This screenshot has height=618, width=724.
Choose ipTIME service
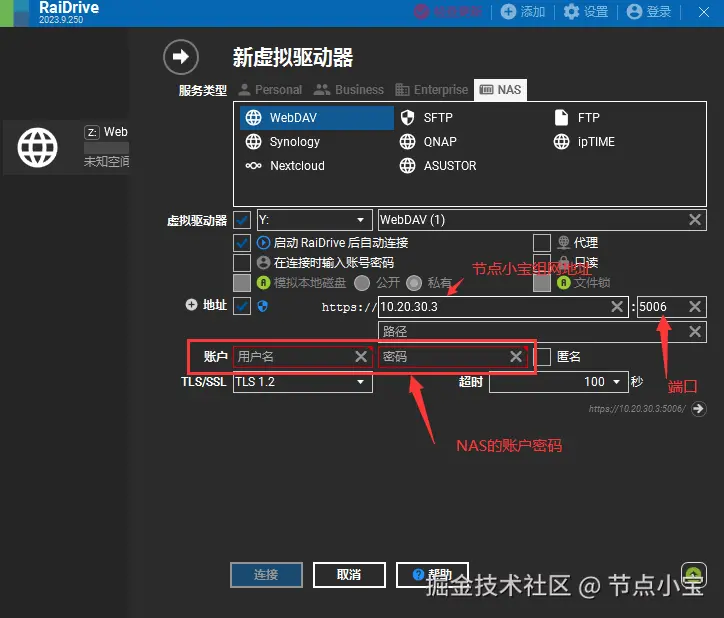tap(584, 142)
